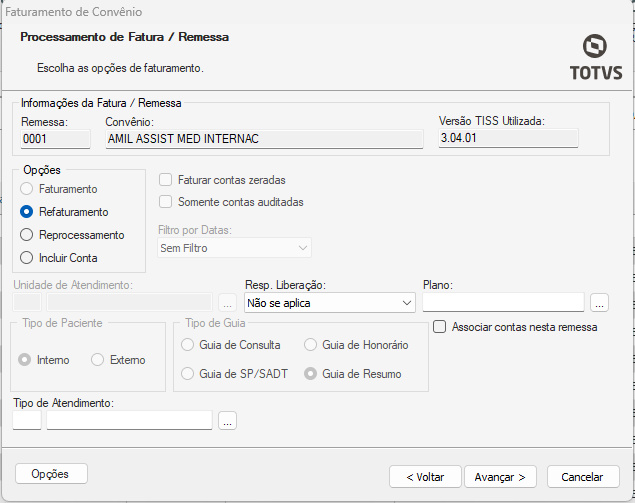This screenshot has height=503, width=635.
Task: Select the Refaturamento radio option
Action: click(27, 212)
